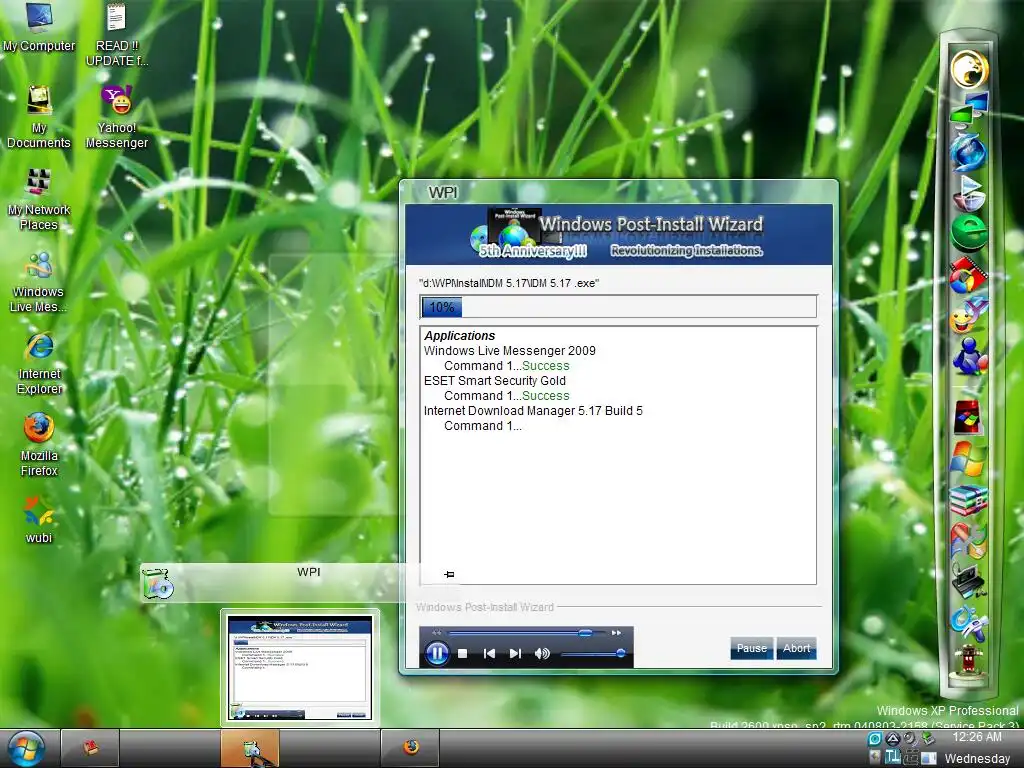
Task: Click the IDM 5.17 .exe path text
Action: click(509, 283)
